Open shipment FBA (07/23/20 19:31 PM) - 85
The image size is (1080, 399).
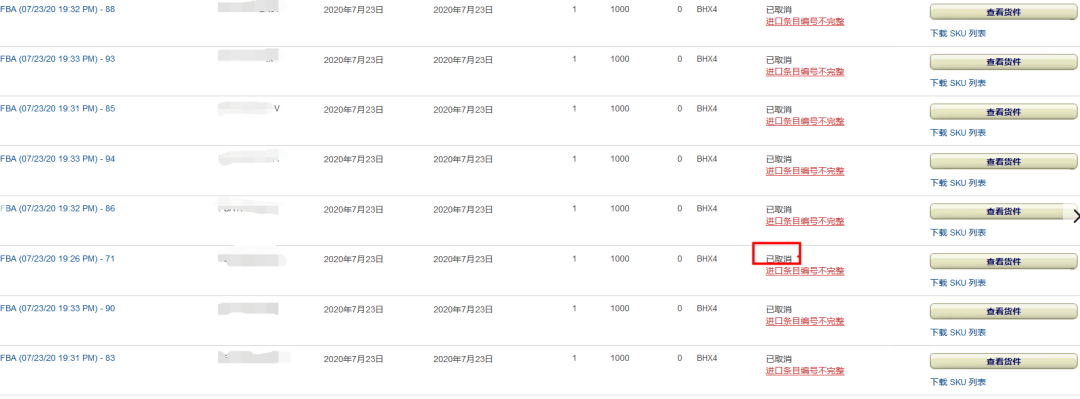57,108
